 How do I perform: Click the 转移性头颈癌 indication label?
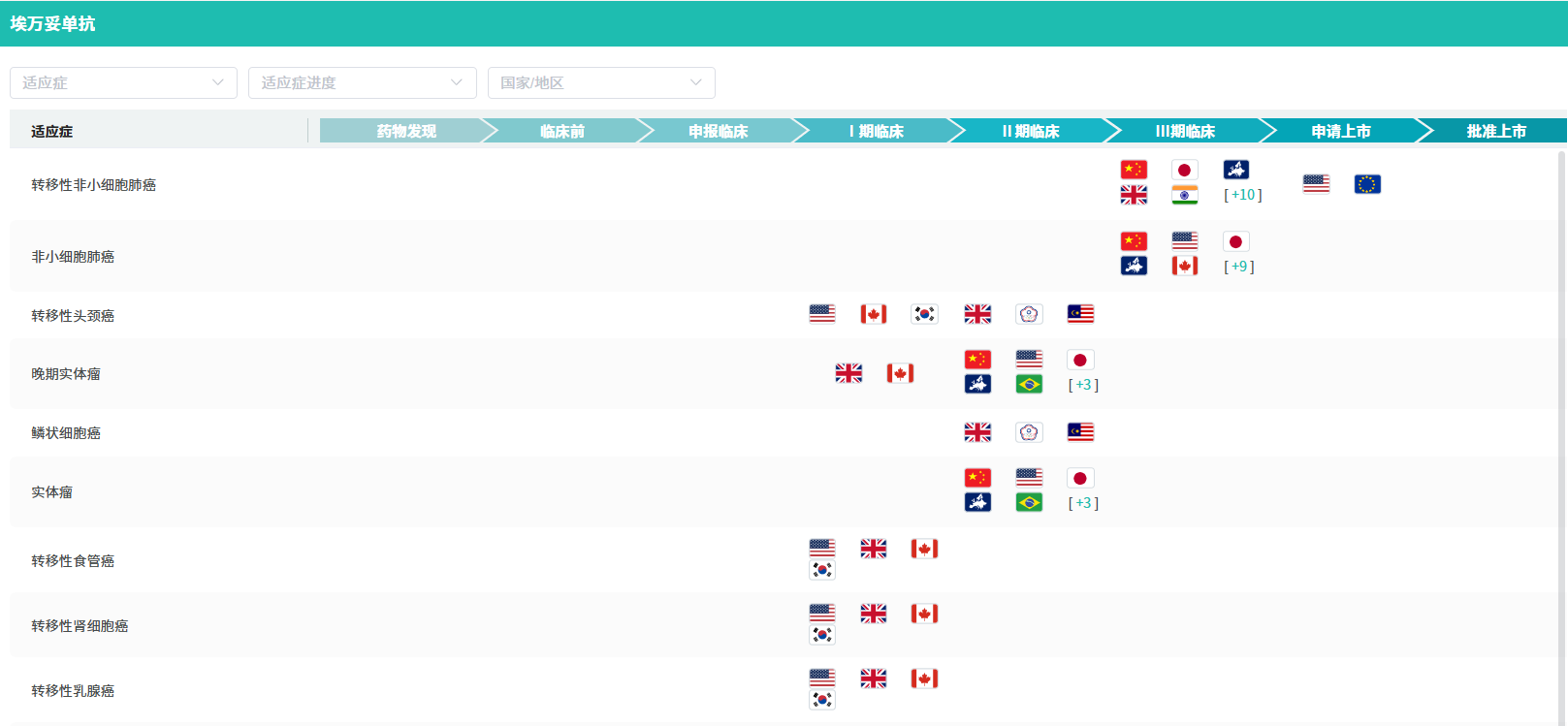73,316
